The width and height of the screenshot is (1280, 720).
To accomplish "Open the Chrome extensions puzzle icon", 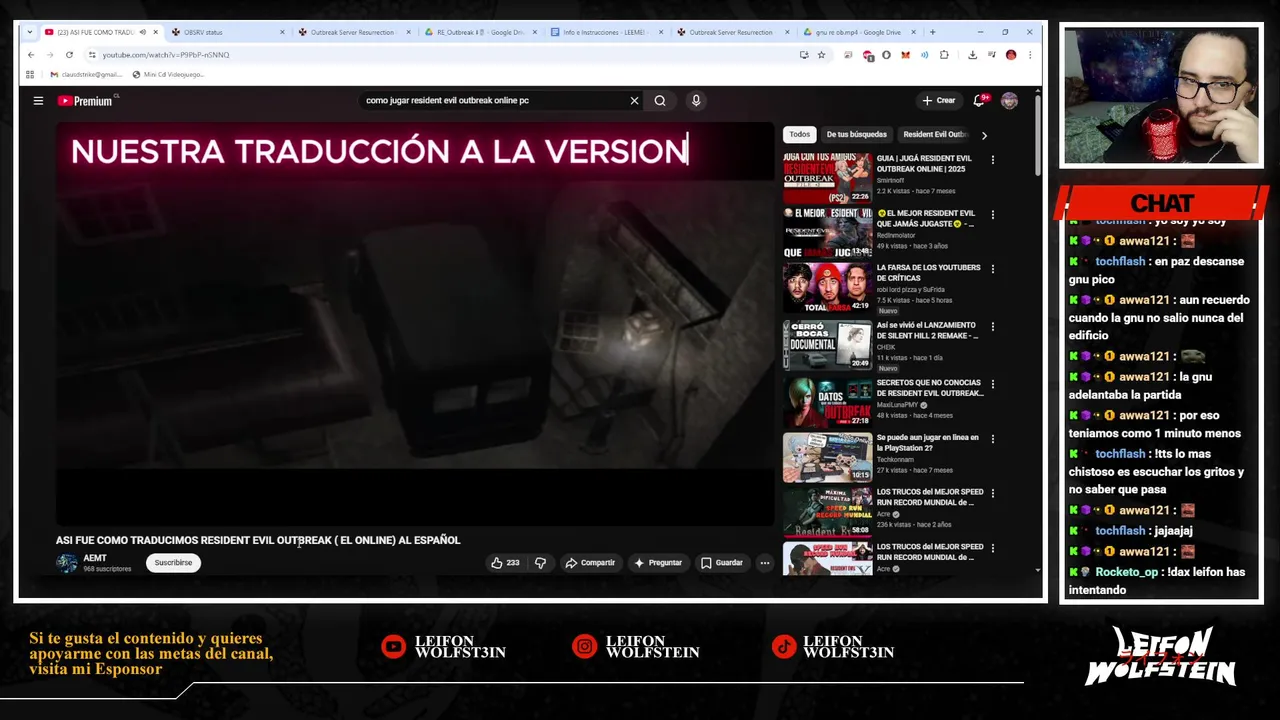I will pos(944,55).
